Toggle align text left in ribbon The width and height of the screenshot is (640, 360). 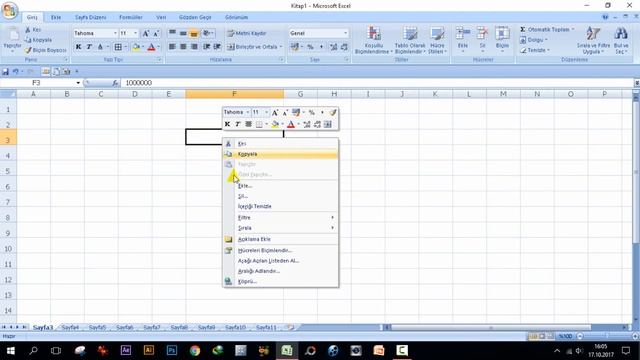point(173,47)
